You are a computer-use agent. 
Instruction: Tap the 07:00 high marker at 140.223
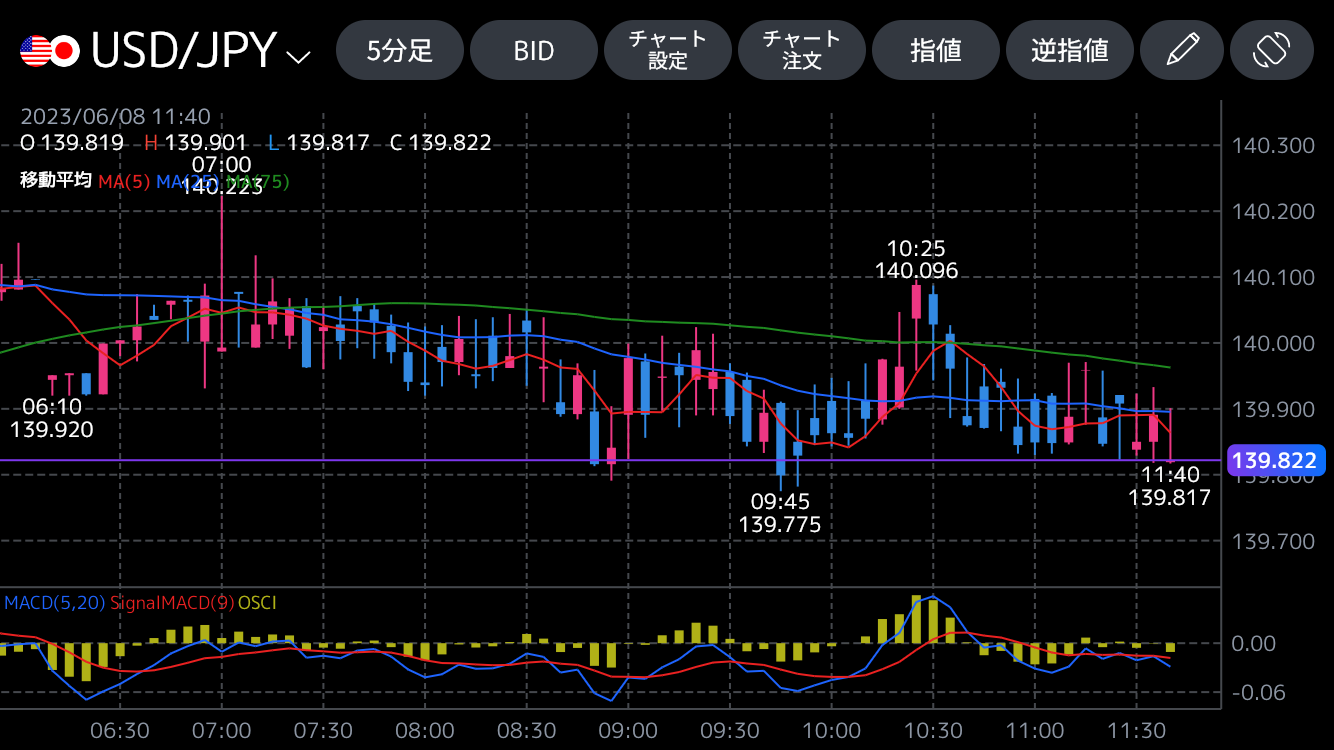[x=222, y=175]
